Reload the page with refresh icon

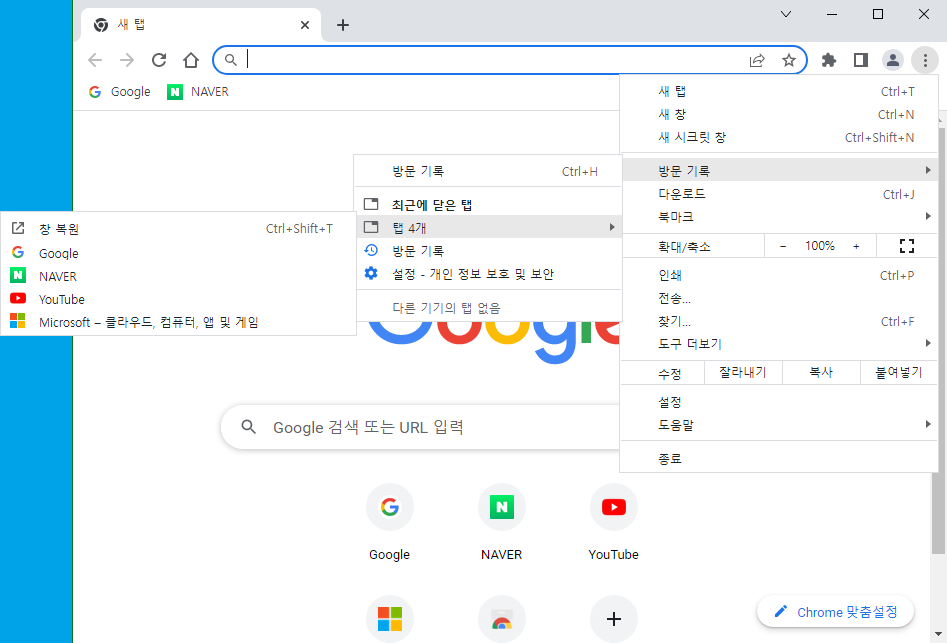[159, 60]
